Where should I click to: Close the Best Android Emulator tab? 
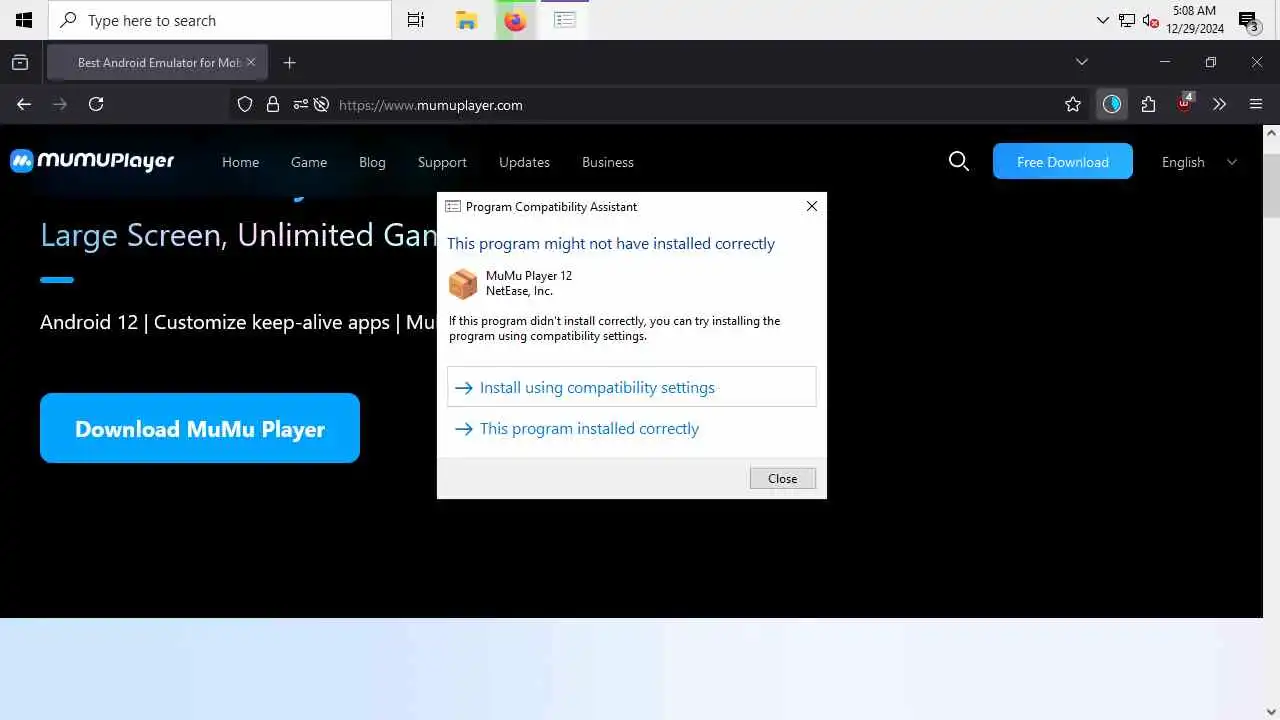tap(251, 62)
